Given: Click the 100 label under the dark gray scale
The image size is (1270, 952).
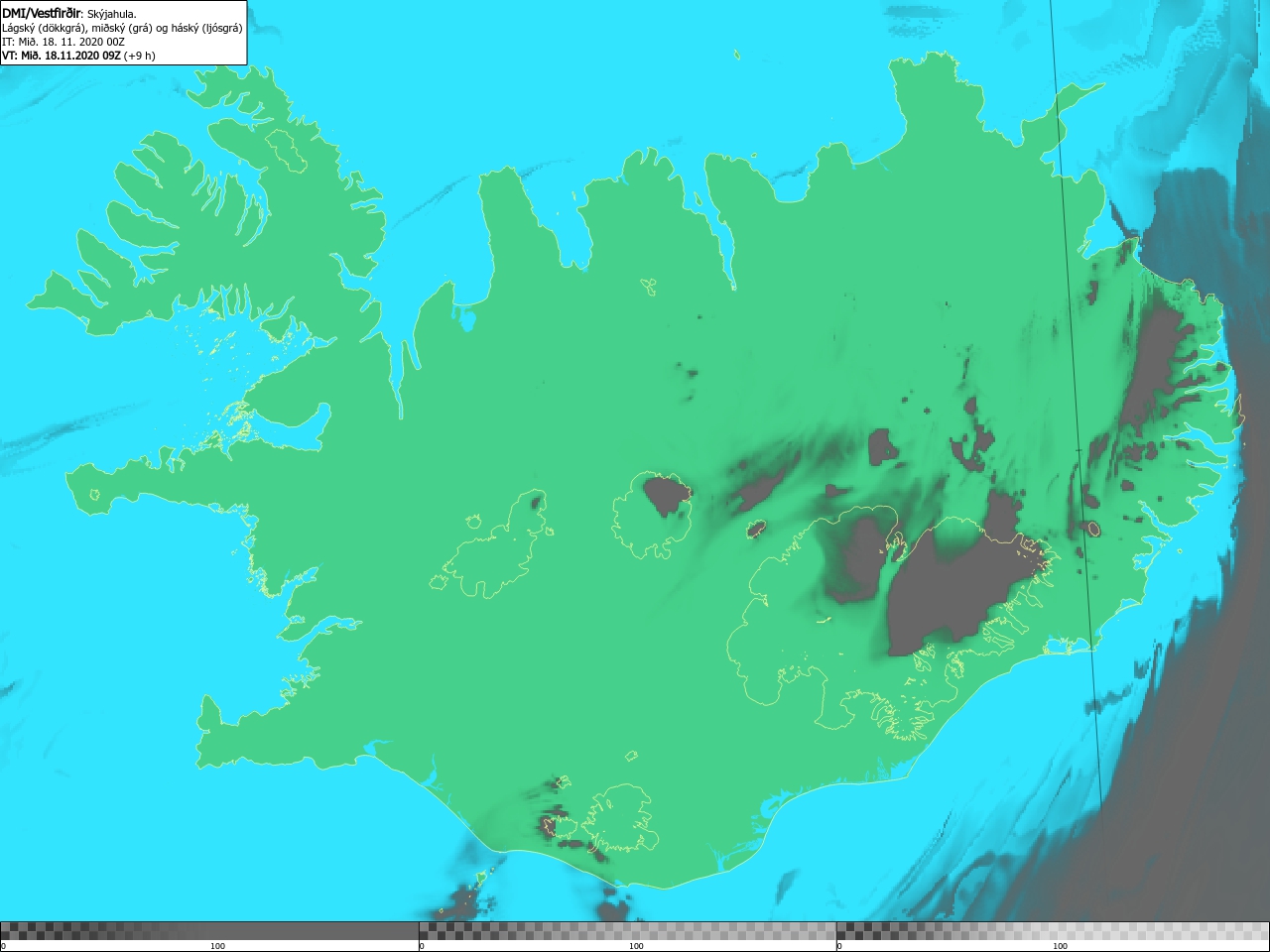Looking at the screenshot, I should (217, 946).
